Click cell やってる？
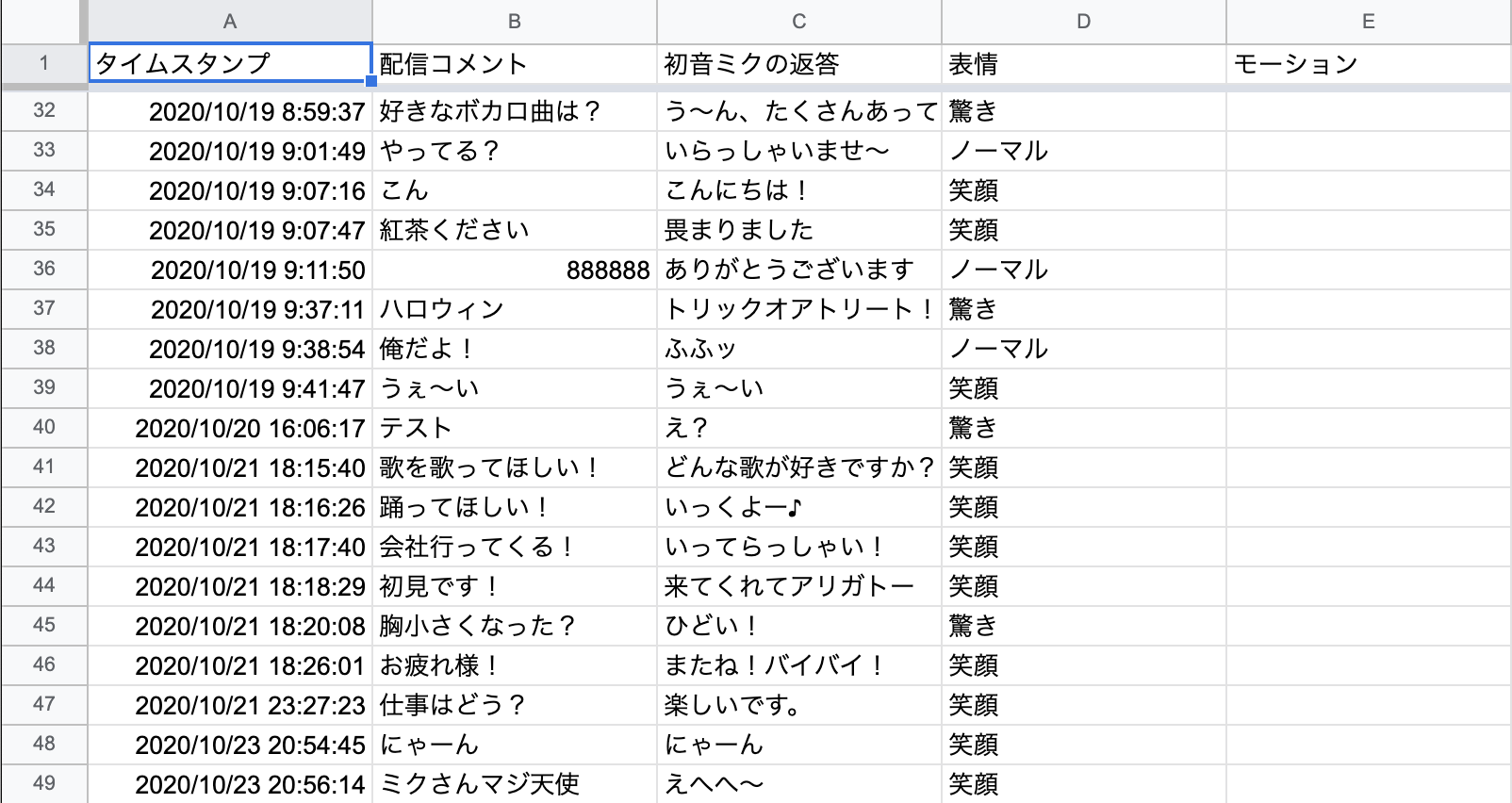 (x=515, y=151)
